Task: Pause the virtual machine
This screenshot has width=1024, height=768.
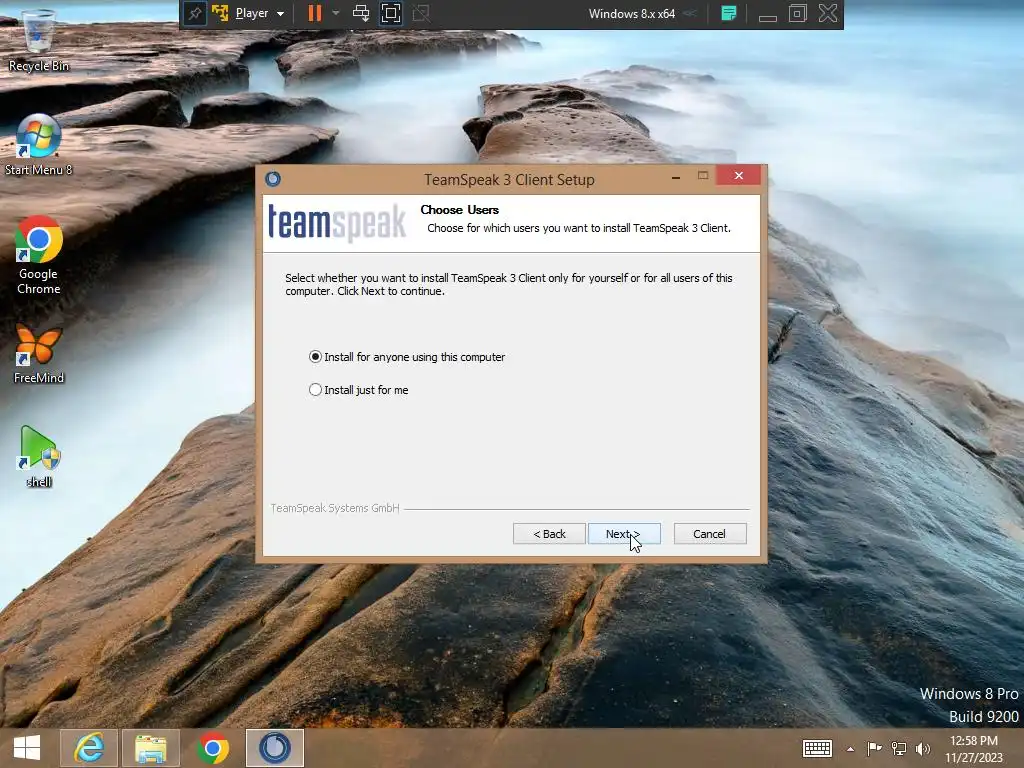Action: click(315, 13)
